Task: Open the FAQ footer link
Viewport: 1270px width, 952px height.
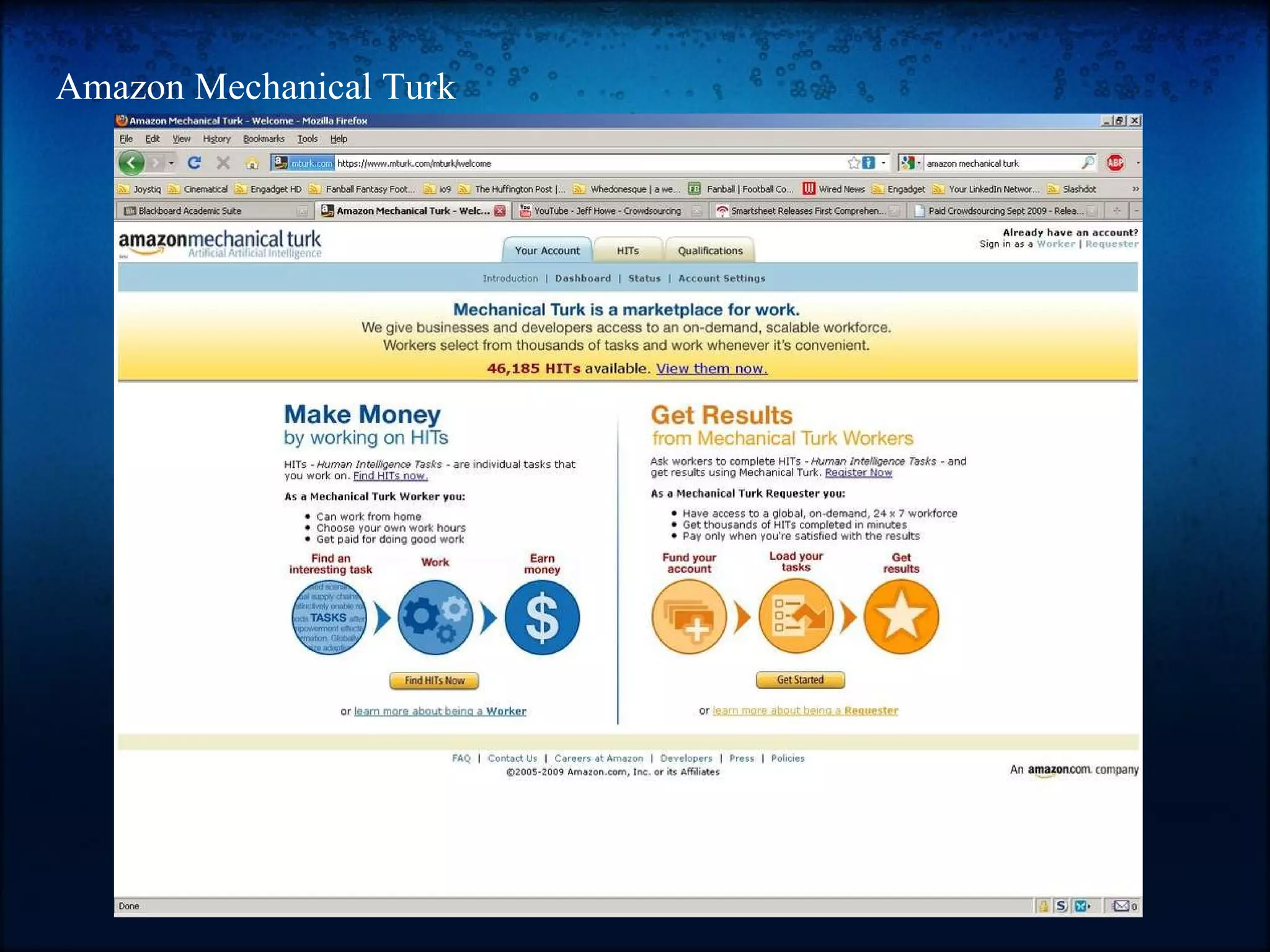Action: coord(461,758)
